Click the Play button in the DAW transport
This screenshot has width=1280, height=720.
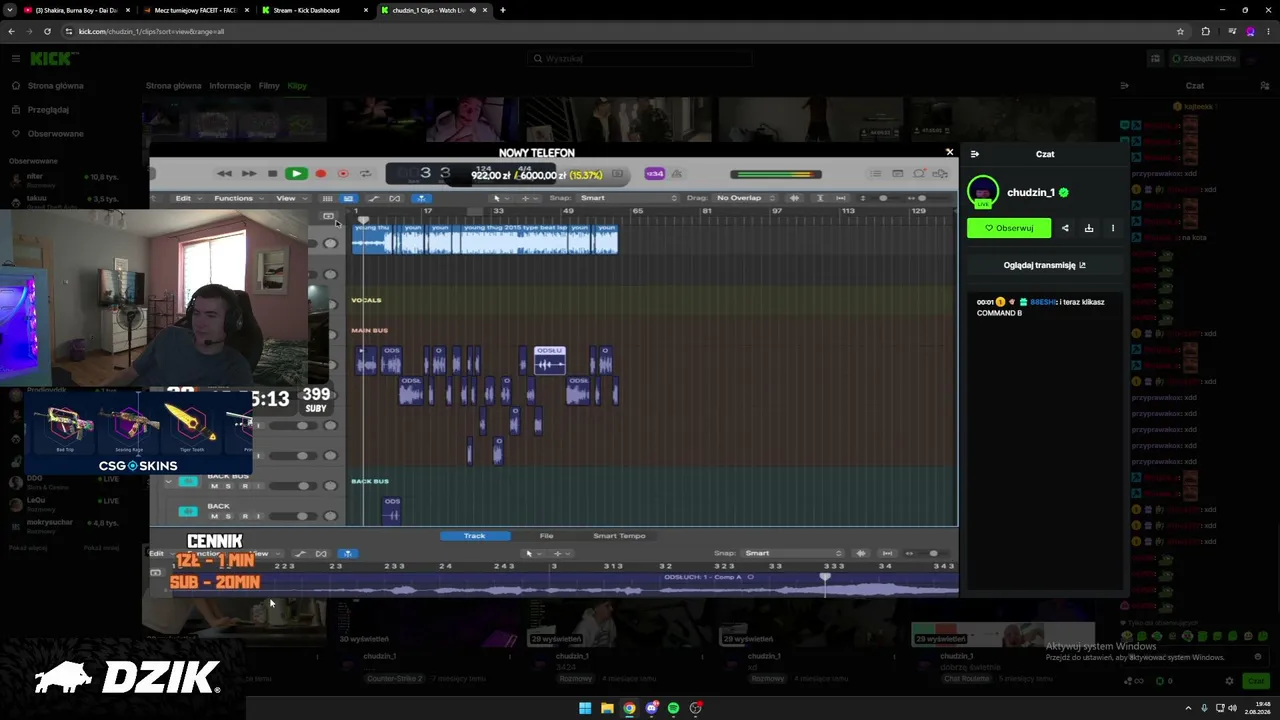coord(296,174)
